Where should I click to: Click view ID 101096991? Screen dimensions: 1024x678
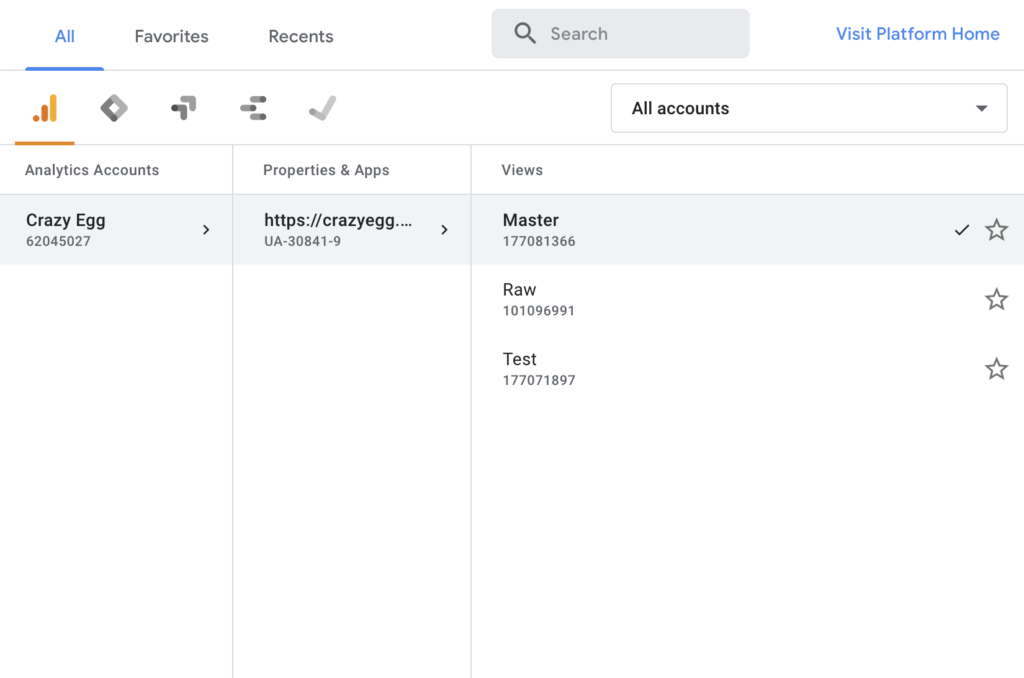tap(539, 310)
